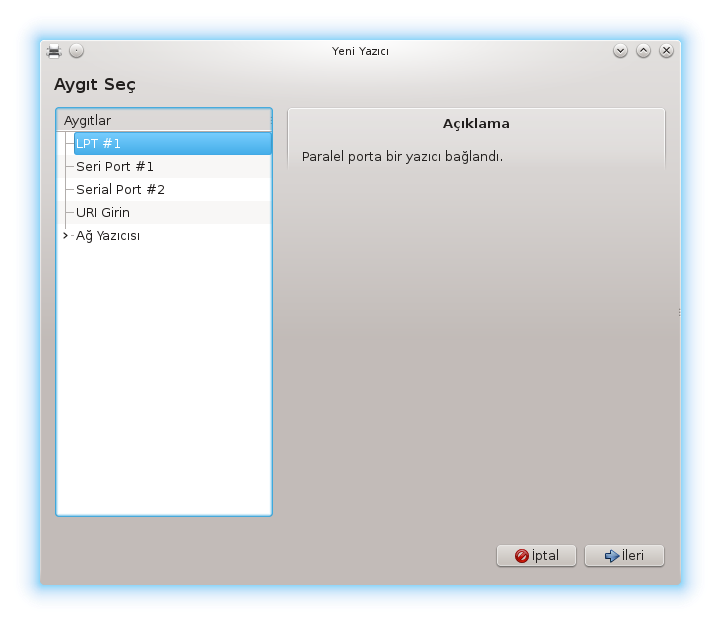Screen dimensions: 721x625
Task: Click the Aygıt Seç page title
Action: point(95,85)
